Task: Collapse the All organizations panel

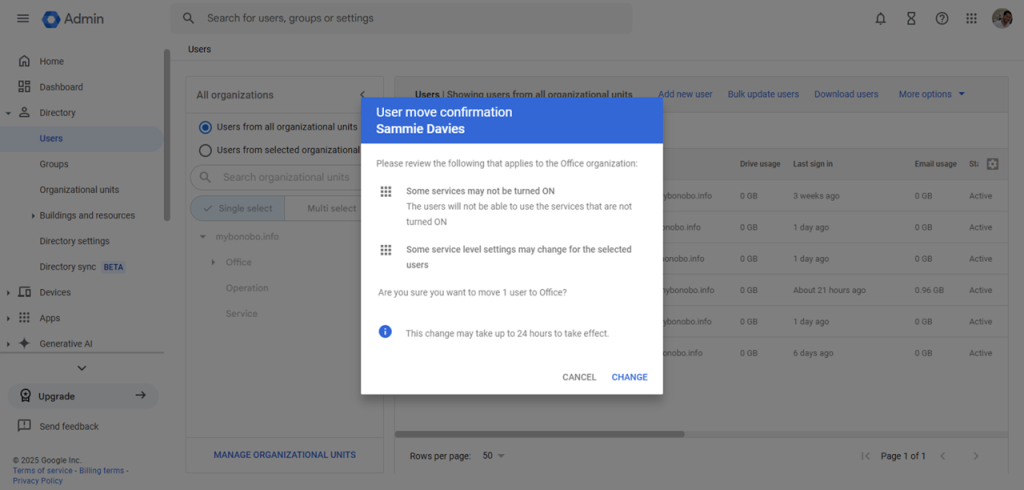Action: [362, 95]
